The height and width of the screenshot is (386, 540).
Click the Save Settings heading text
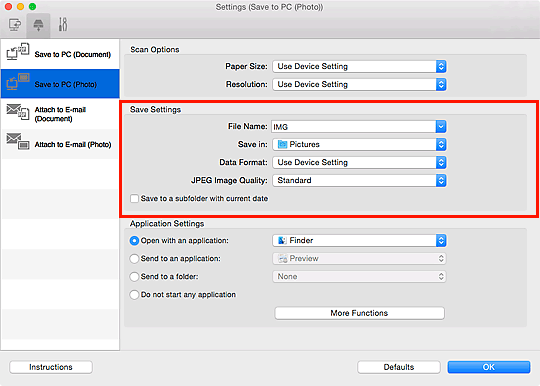[155, 109]
